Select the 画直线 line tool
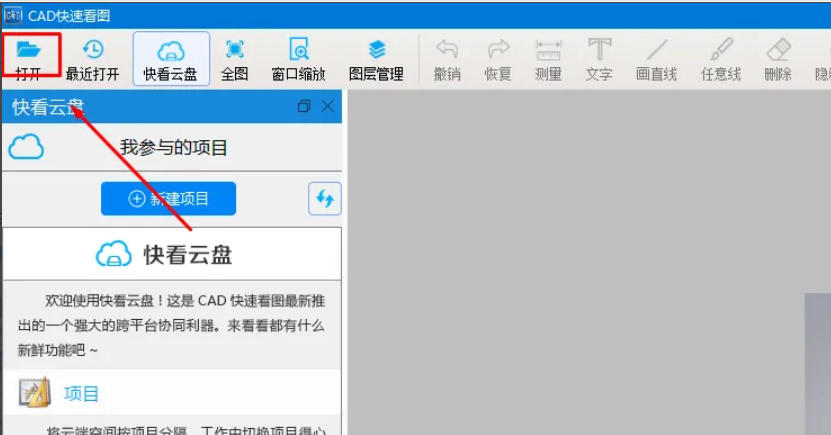The width and height of the screenshot is (831, 435). (656, 59)
